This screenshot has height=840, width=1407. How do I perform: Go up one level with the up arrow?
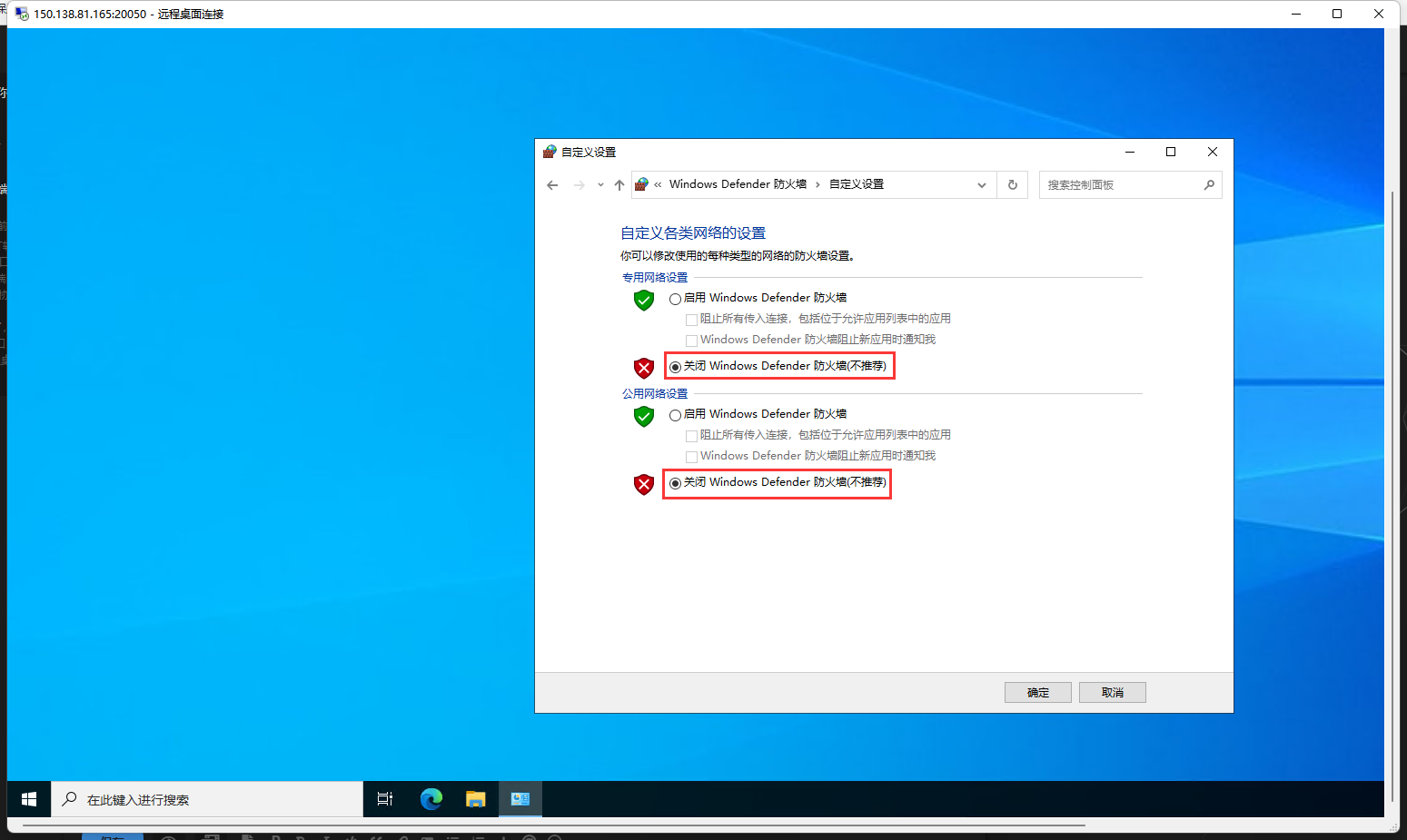click(619, 185)
